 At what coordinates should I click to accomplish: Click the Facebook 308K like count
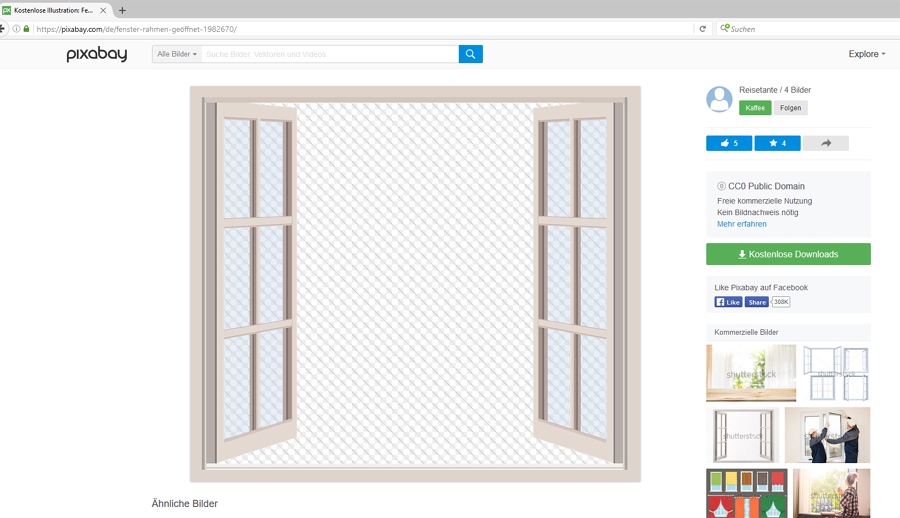[x=781, y=302]
